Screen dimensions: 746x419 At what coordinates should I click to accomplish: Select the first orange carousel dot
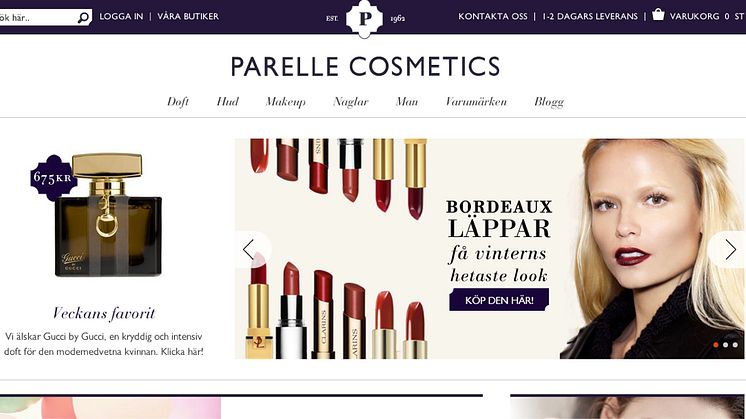pyautogui.click(x=716, y=345)
